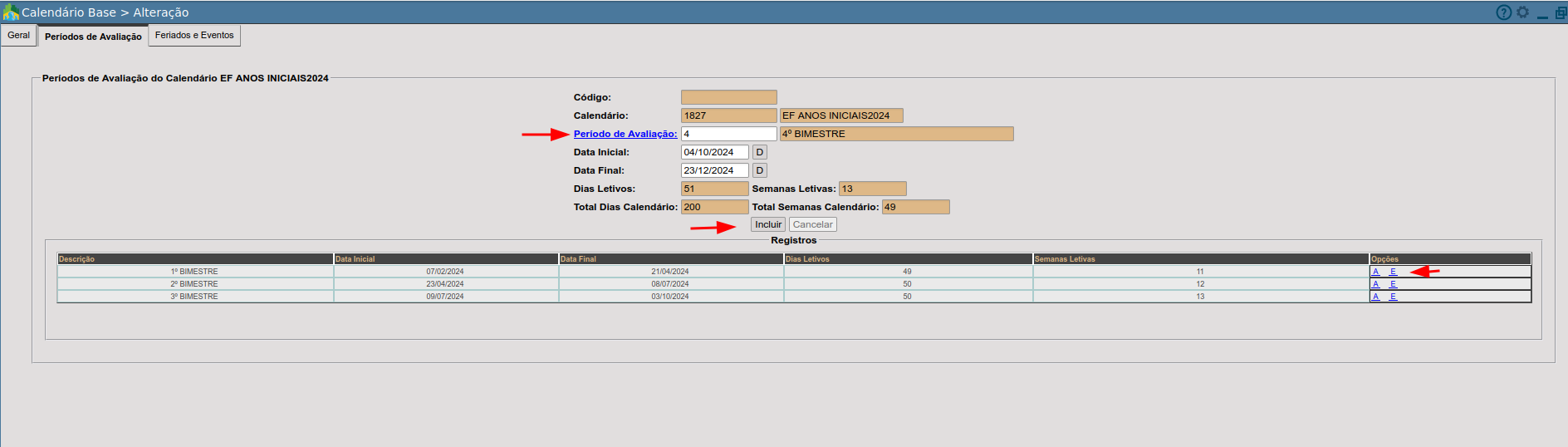Click the 49 dias letivos cell
The height and width of the screenshot is (447, 1568).
click(x=907, y=272)
